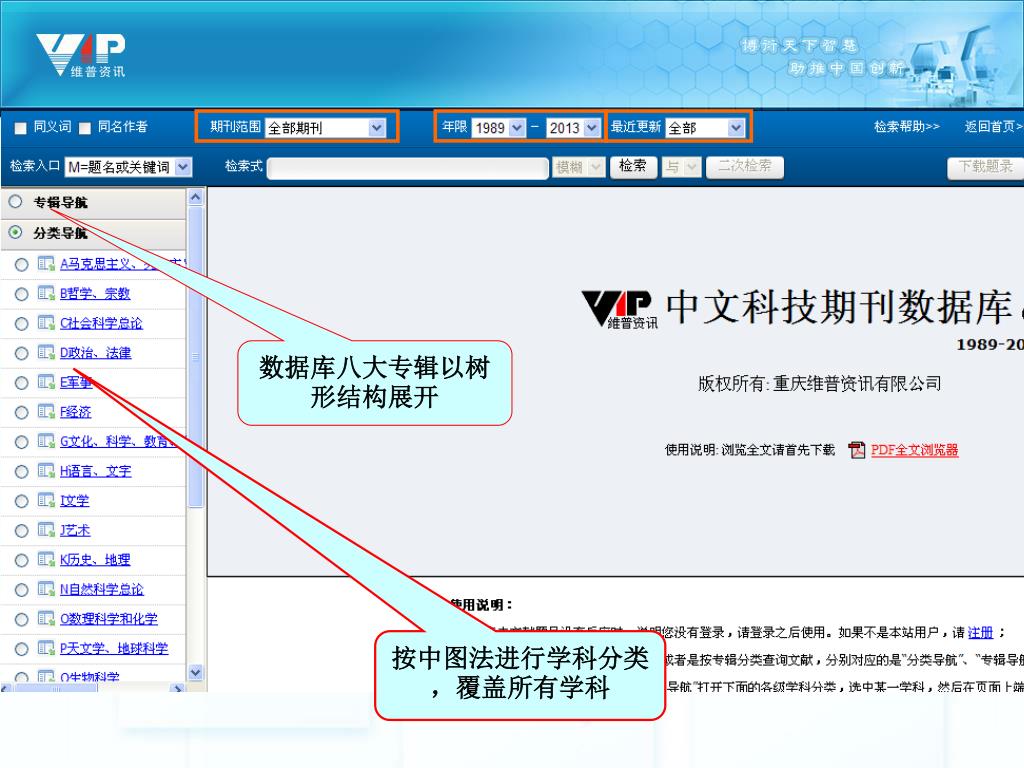Open the H语言、文字 category link
This screenshot has width=1024, height=768.
coord(95,471)
